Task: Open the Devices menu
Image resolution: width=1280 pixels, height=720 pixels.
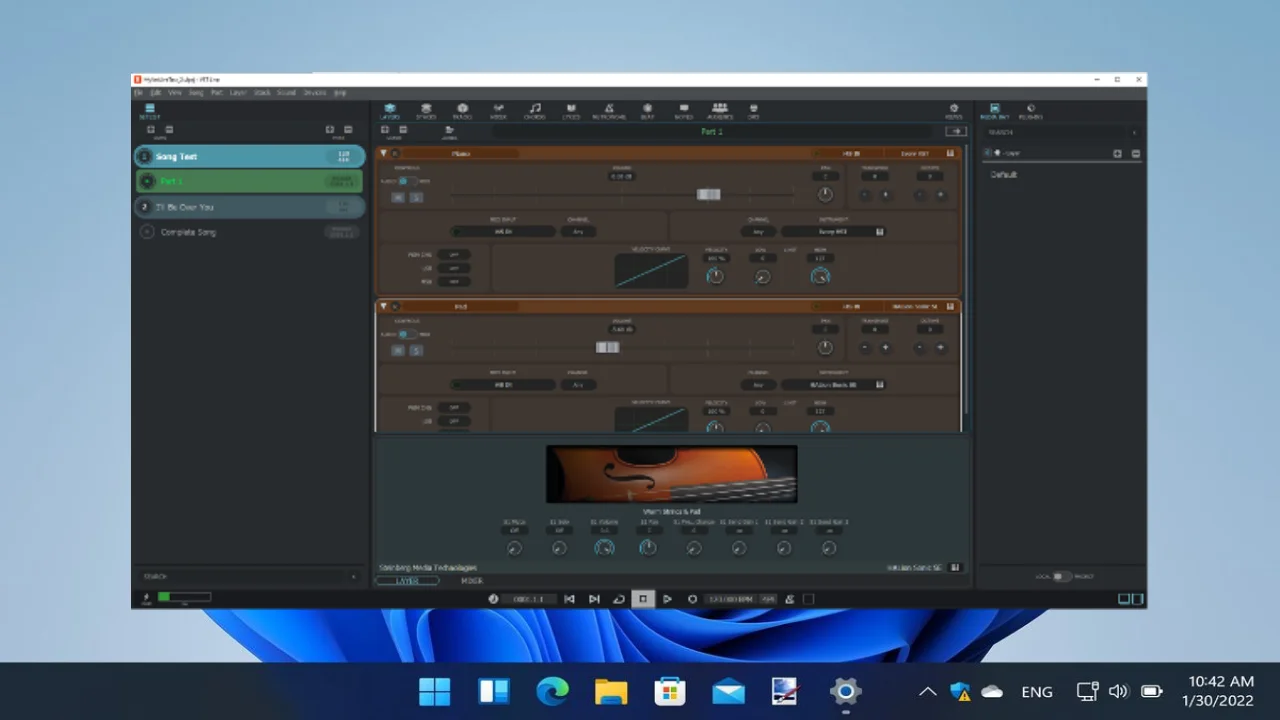Action: (315, 92)
